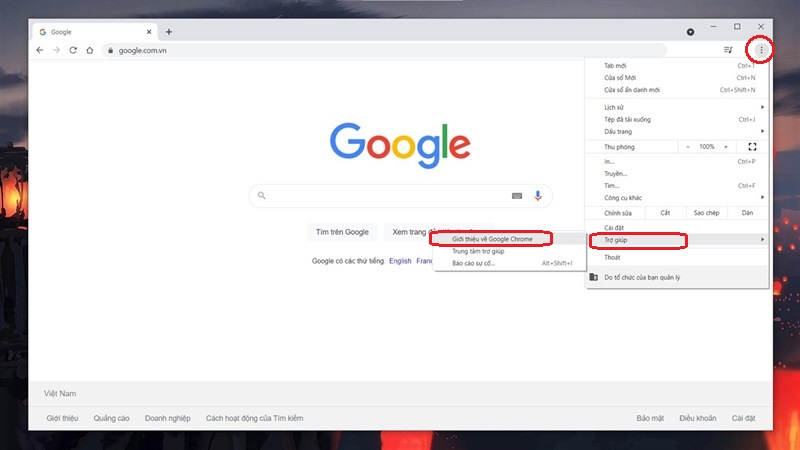Select 'Tab mới' menu item
This screenshot has height=450, width=800.
coord(677,65)
